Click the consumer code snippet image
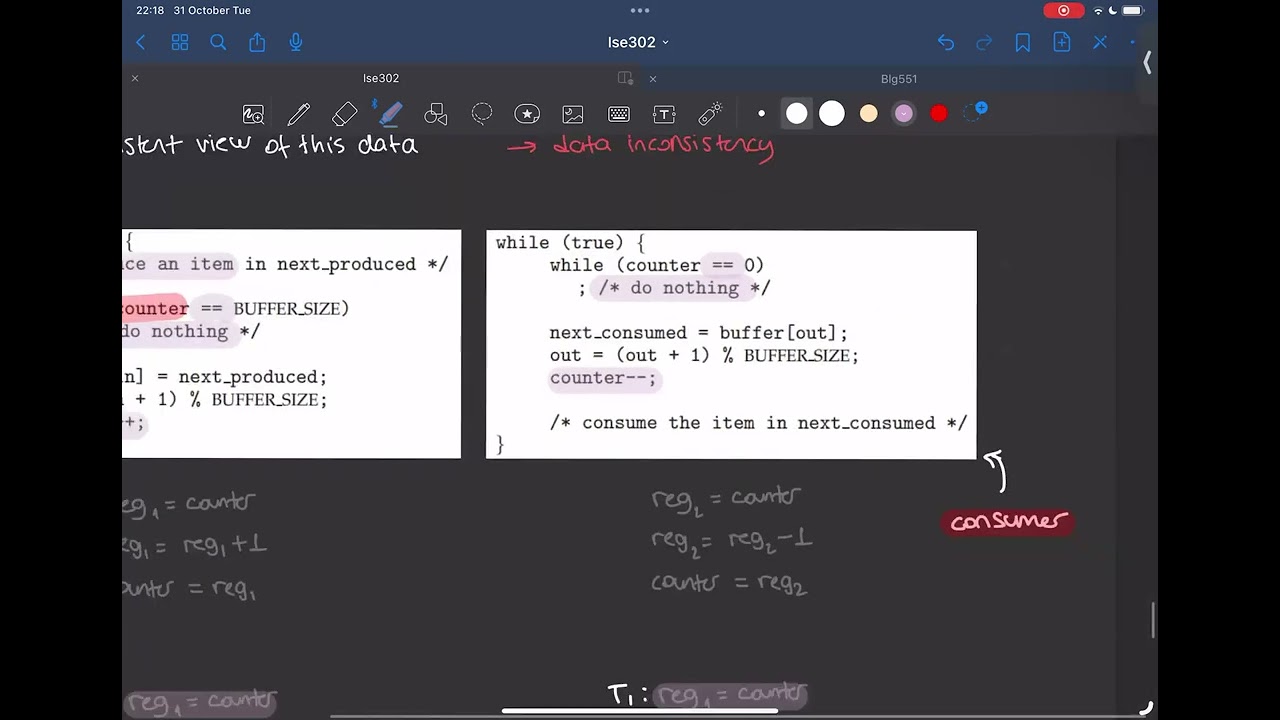Viewport: 1280px width, 720px height. (731, 345)
